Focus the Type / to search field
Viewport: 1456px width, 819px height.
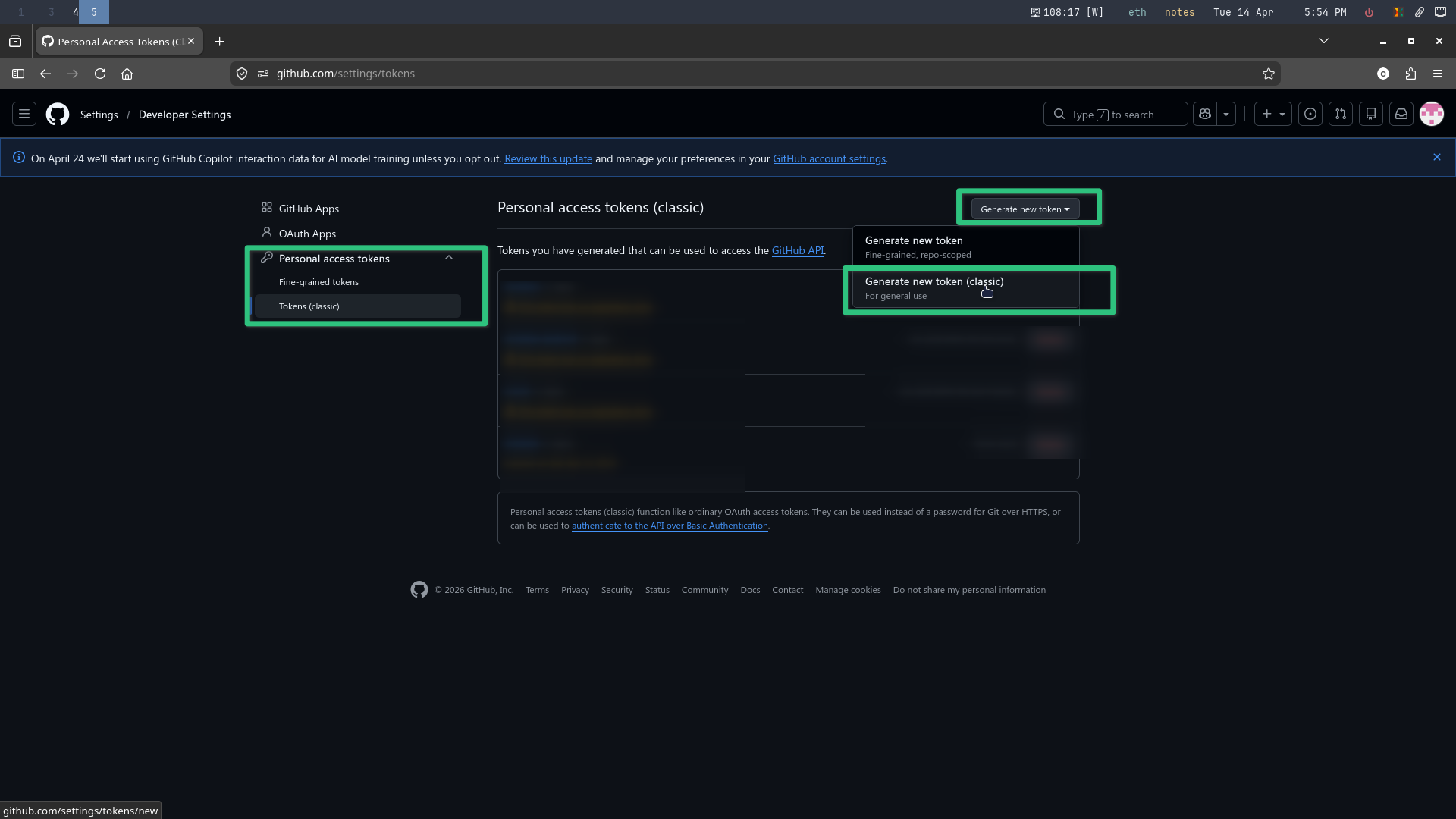[x=1115, y=114]
